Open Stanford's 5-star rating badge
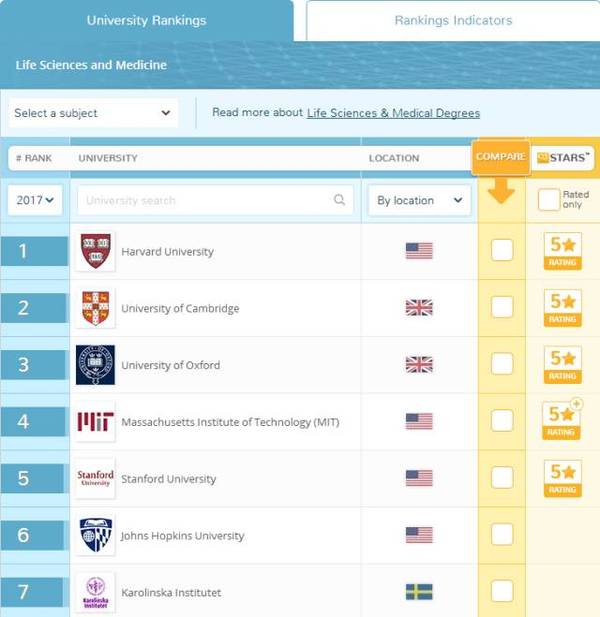The image size is (600, 617). point(563,478)
